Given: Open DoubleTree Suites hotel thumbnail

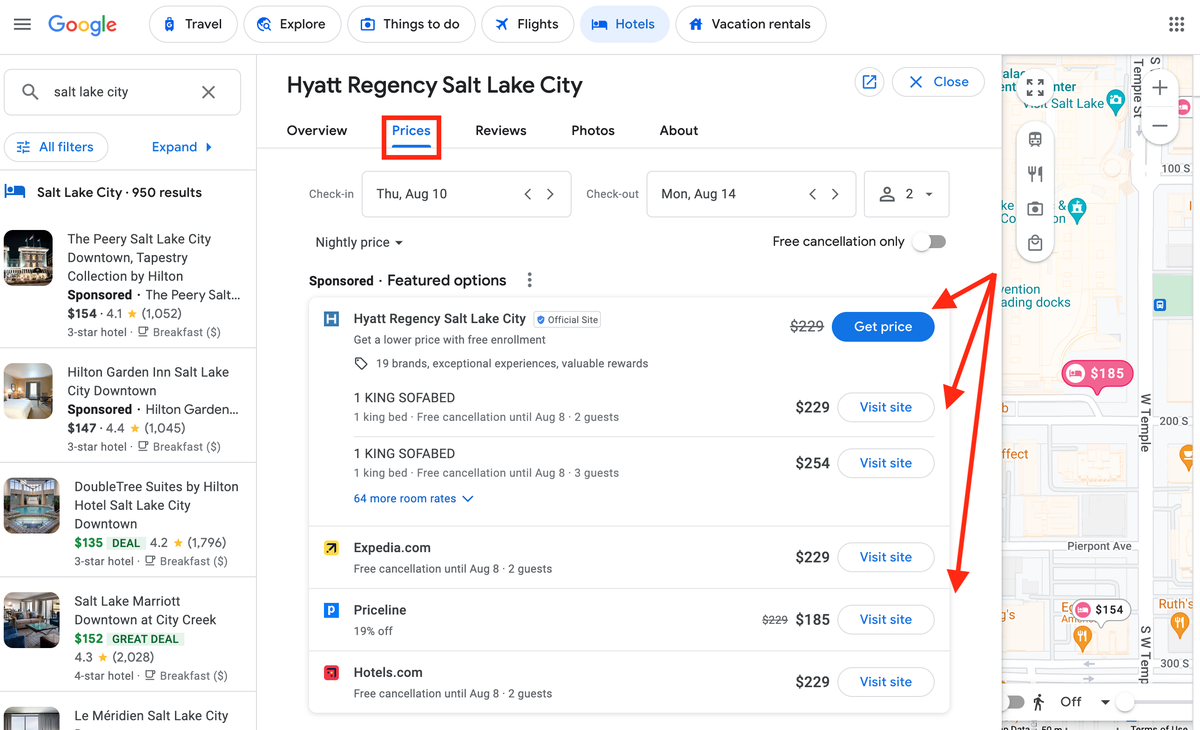Looking at the screenshot, I should (x=32, y=506).
